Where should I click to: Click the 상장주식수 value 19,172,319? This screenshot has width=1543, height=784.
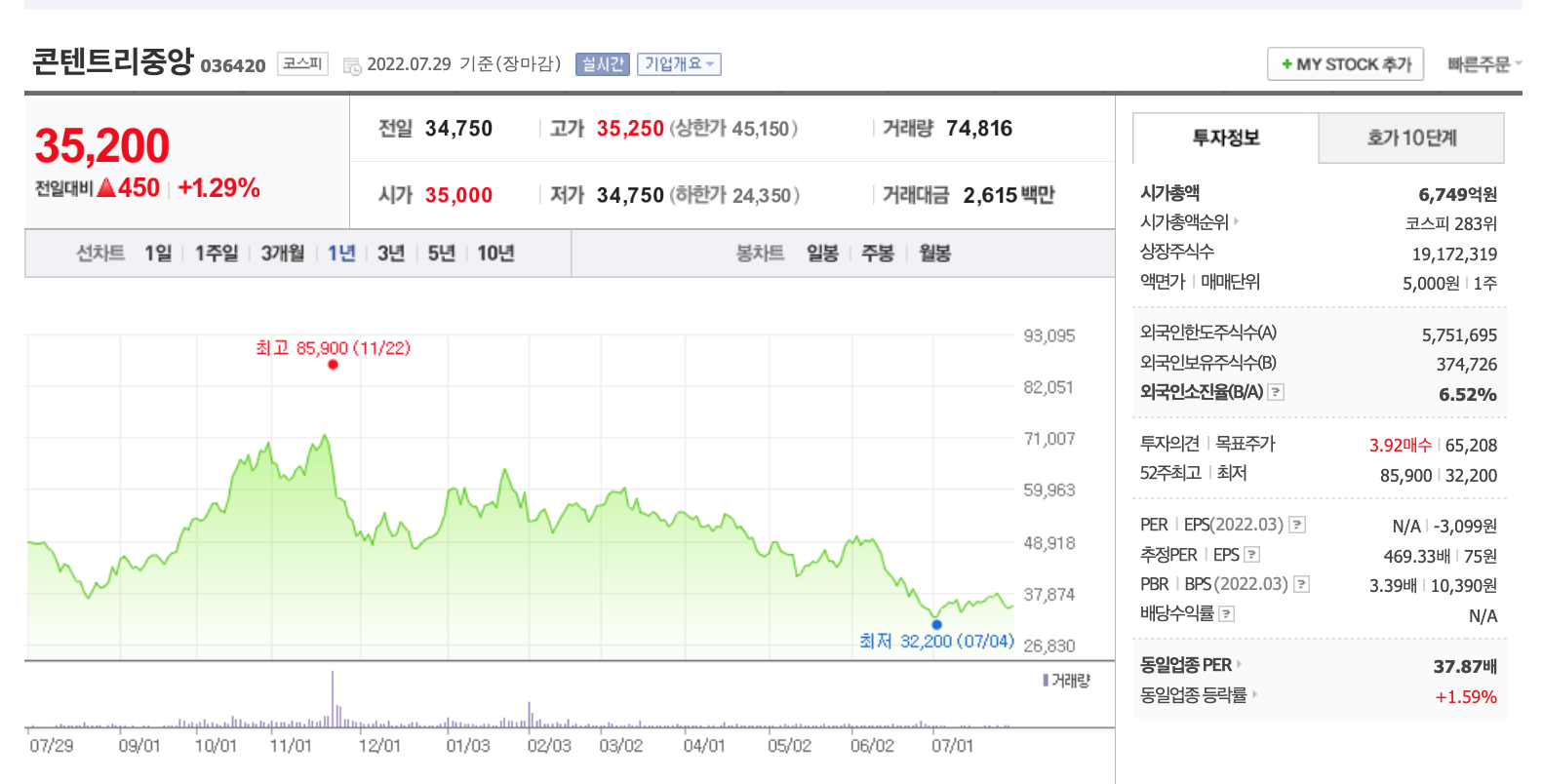pos(1454,254)
